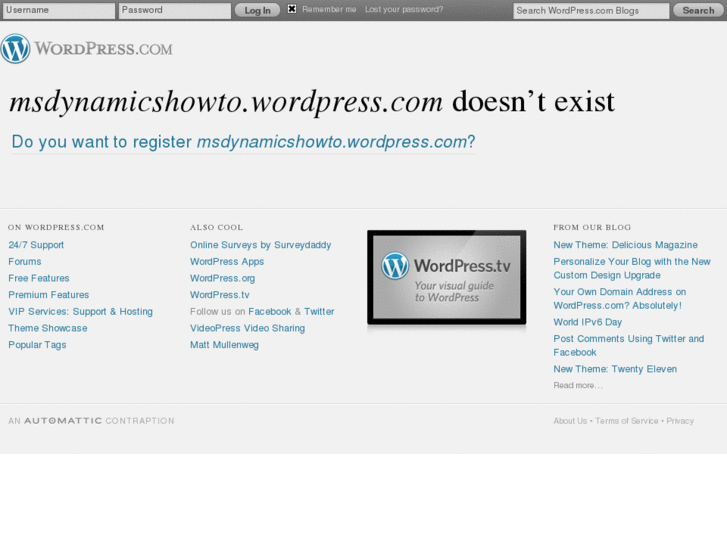Open the Lost your password link
The width and height of the screenshot is (727, 545).
coord(404,9)
